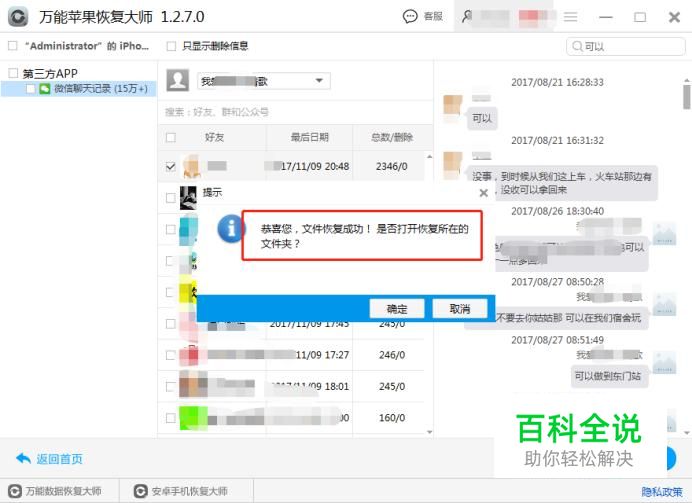Click 取消 button in dialog

click(x=459, y=309)
